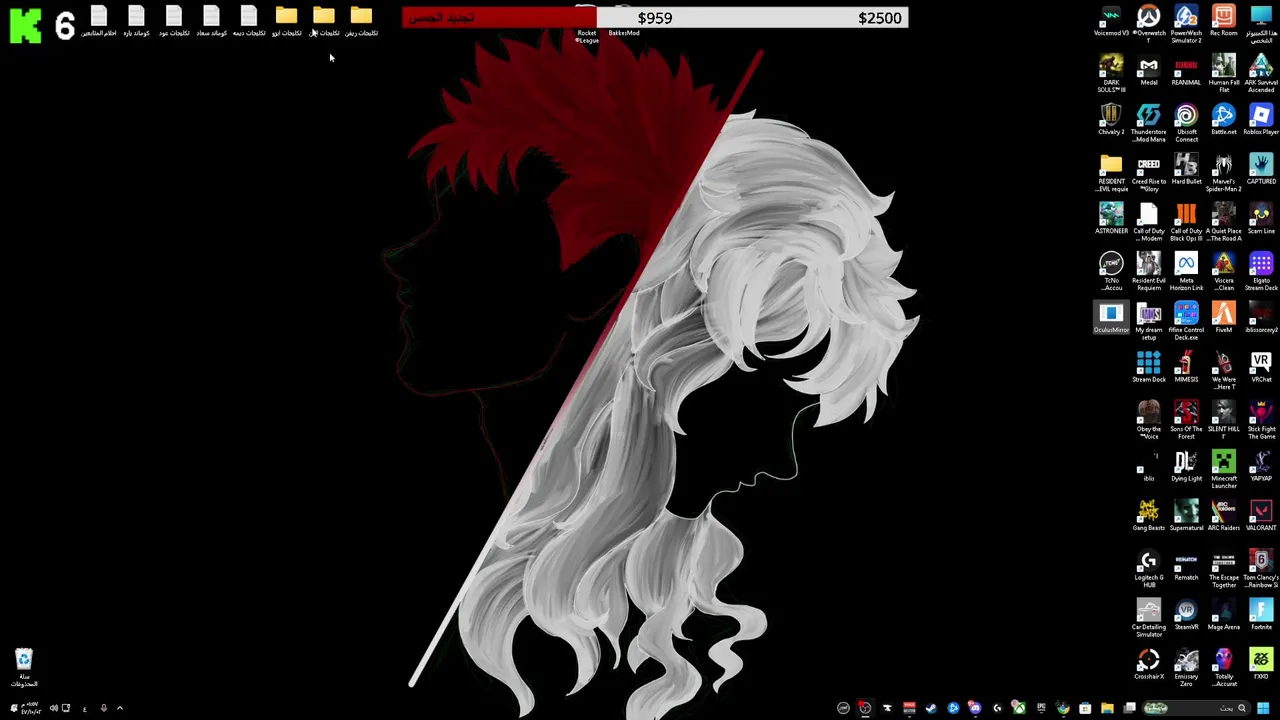
Task: Open Stick Fight The Game shortcut
Action: tap(1261, 419)
